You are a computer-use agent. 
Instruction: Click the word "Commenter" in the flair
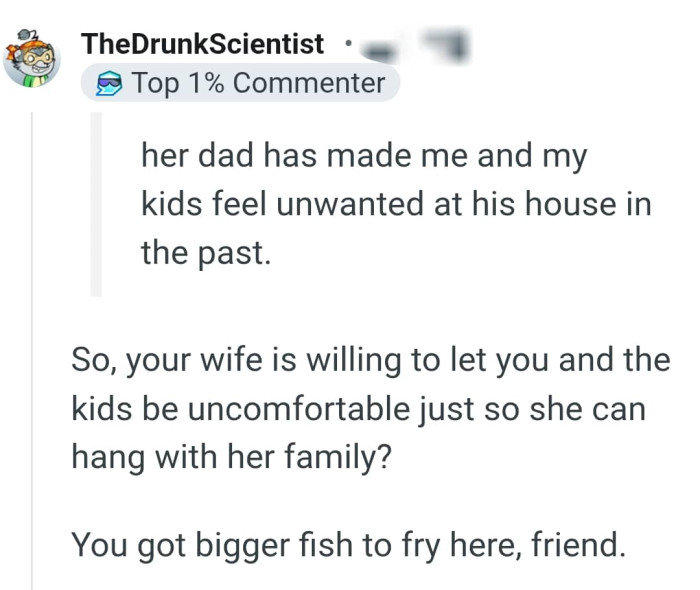coord(308,84)
